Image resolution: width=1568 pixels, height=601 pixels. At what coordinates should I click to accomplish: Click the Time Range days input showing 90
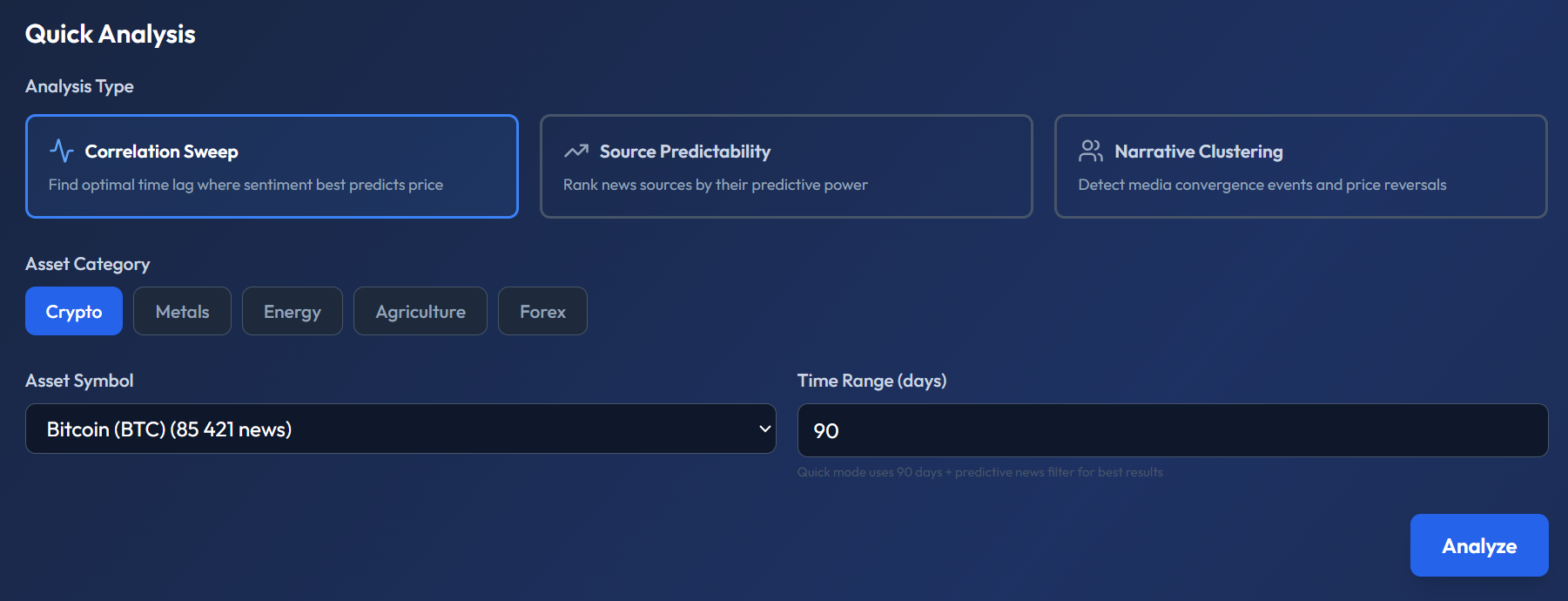pyautogui.click(x=1172, y=429)
